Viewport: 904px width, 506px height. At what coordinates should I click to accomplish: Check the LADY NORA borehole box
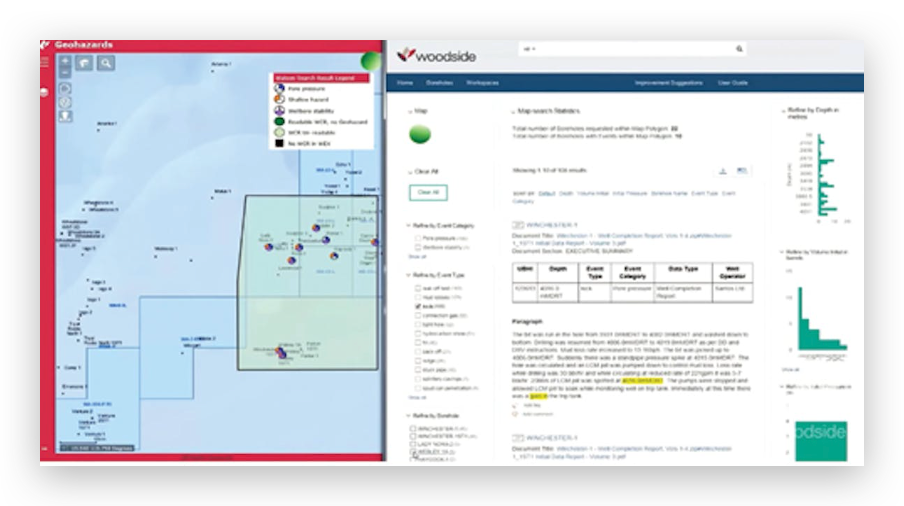[413, 444]
